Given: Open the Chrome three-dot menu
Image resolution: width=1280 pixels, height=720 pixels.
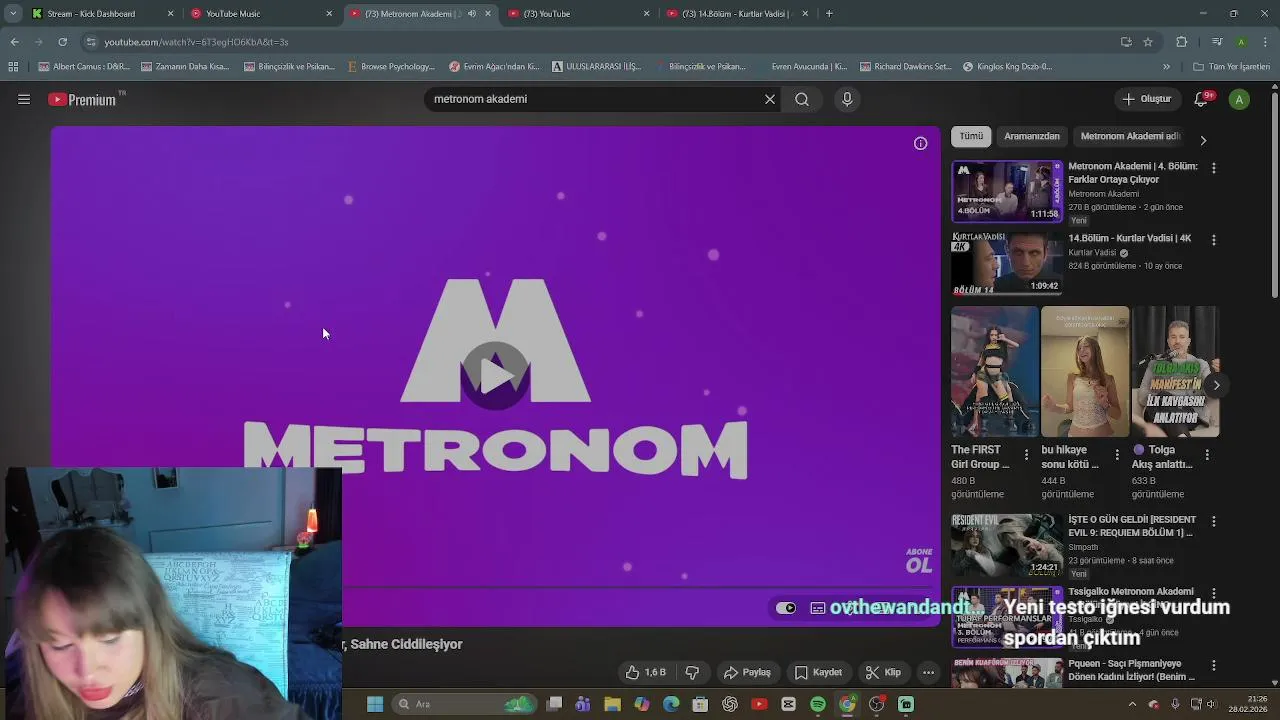Looking at the screenshot, I should [x=1265, y=42].
